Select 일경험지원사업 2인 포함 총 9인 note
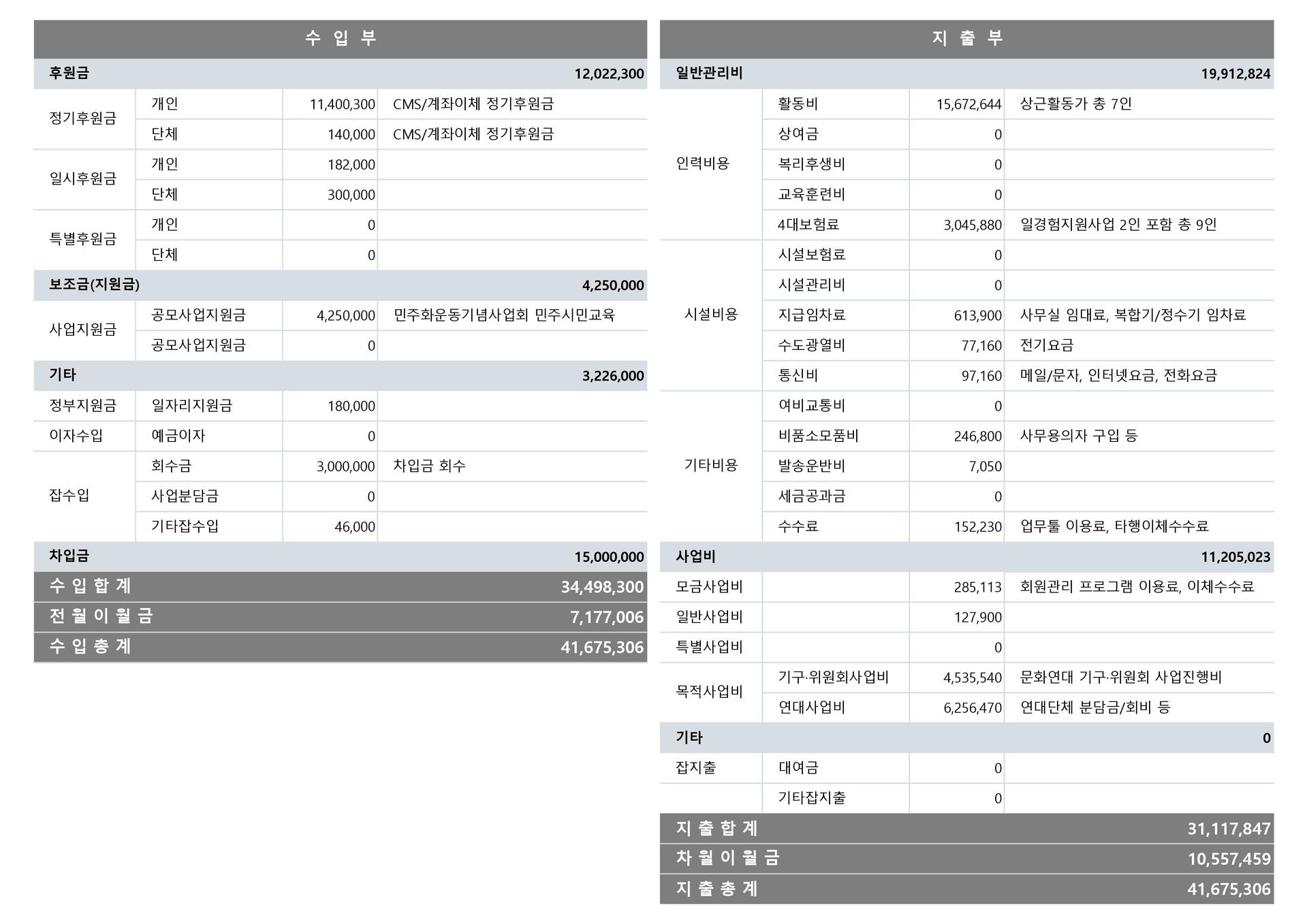1307x924 pixels. click(1118, 224)
